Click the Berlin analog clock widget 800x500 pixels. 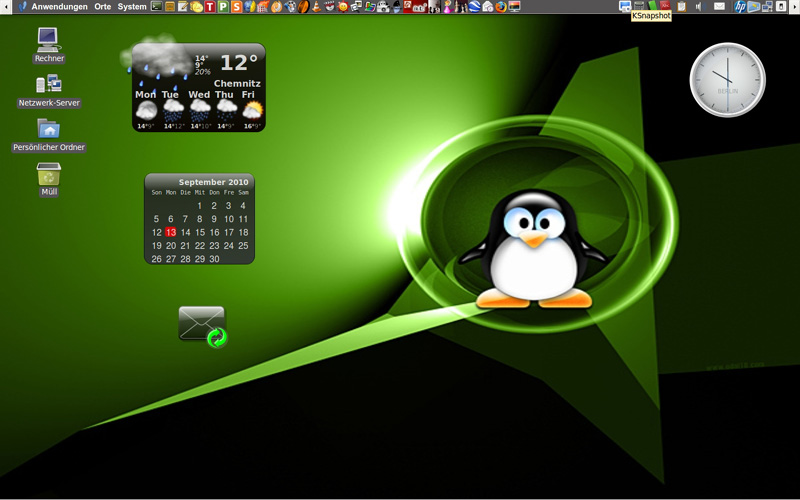point(728,80)
